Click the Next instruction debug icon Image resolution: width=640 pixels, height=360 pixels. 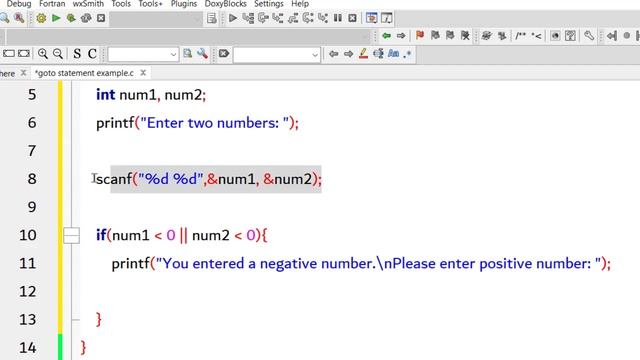[308, 18]
